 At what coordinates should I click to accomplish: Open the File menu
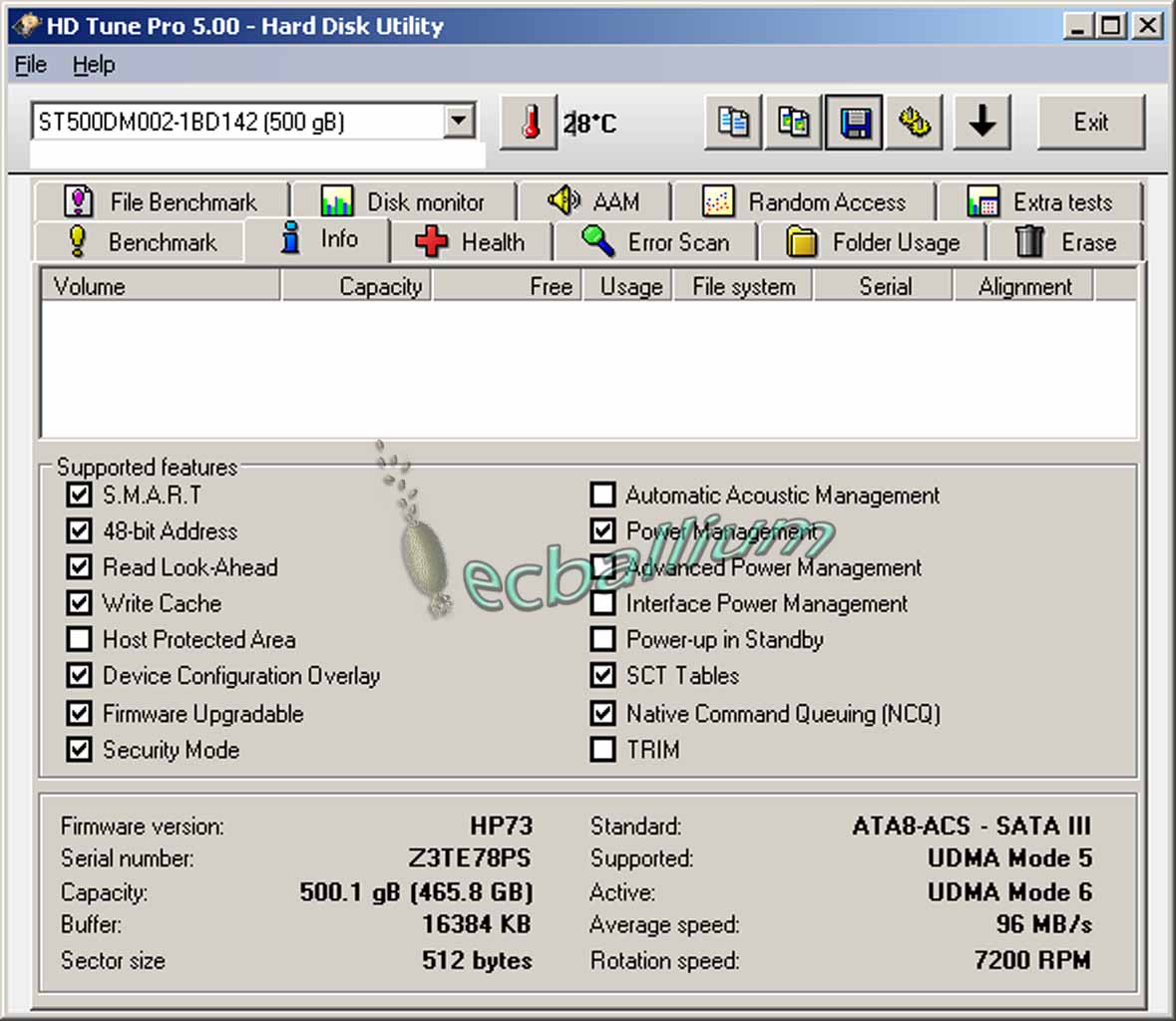31,65
